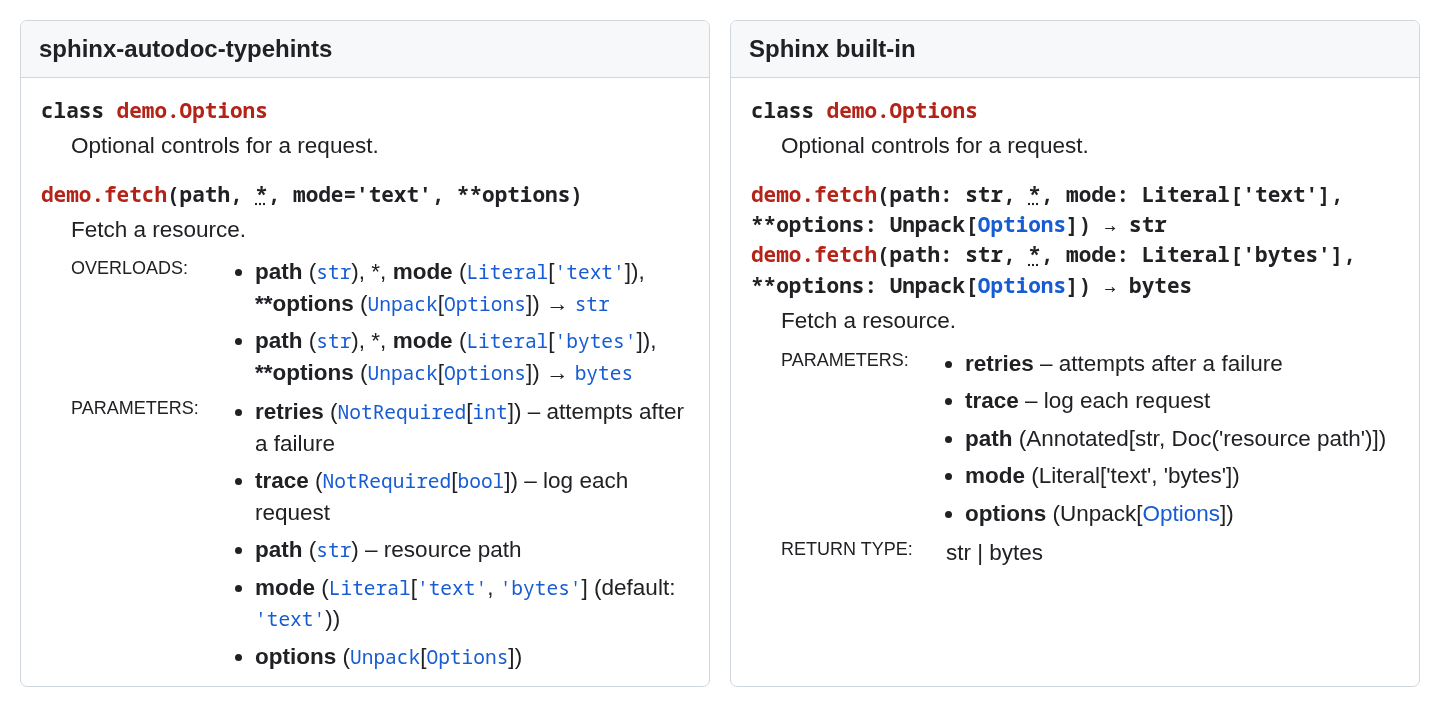Click the int type link of retries
Image resolution: width=1440 pixels, height=710 pixels.
pos(490,412)
